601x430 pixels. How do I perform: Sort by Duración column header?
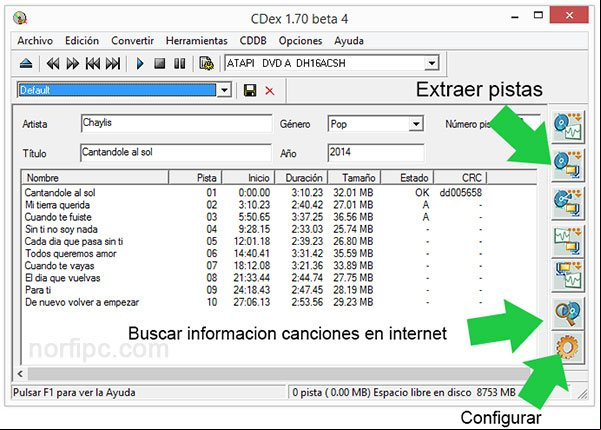(301, 178)
